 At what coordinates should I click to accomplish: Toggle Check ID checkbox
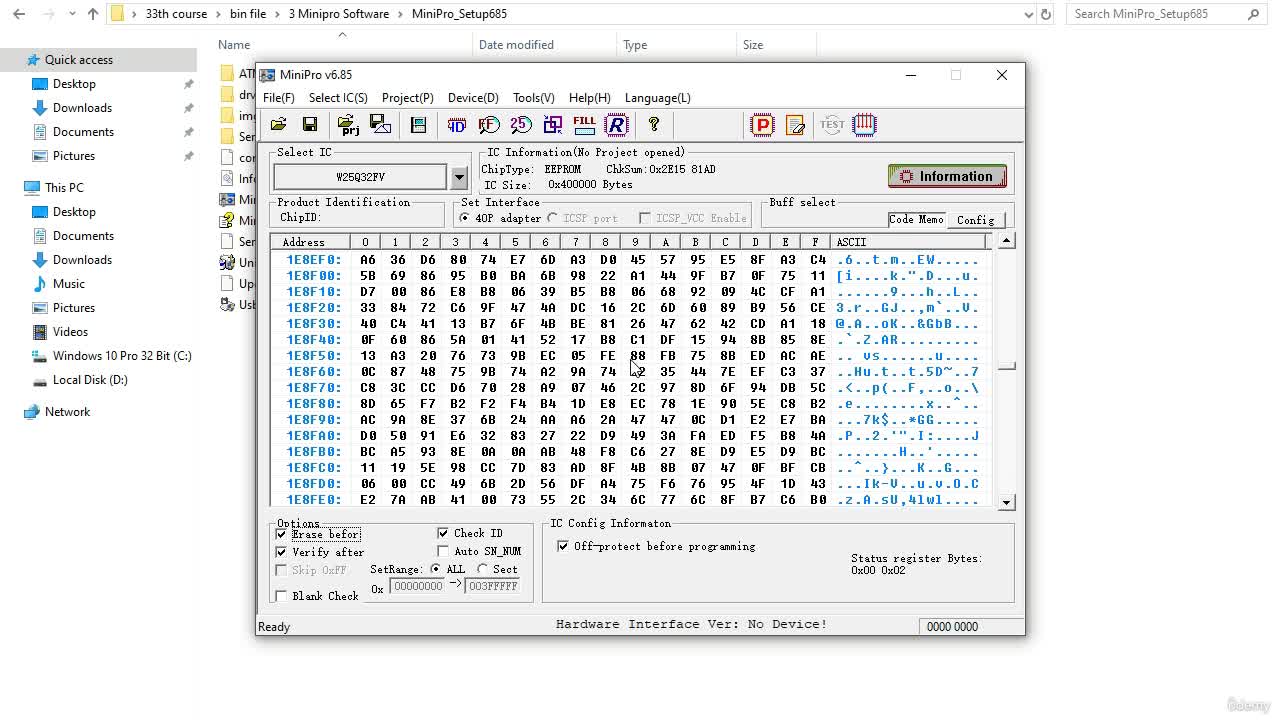(x=443, y=533)
